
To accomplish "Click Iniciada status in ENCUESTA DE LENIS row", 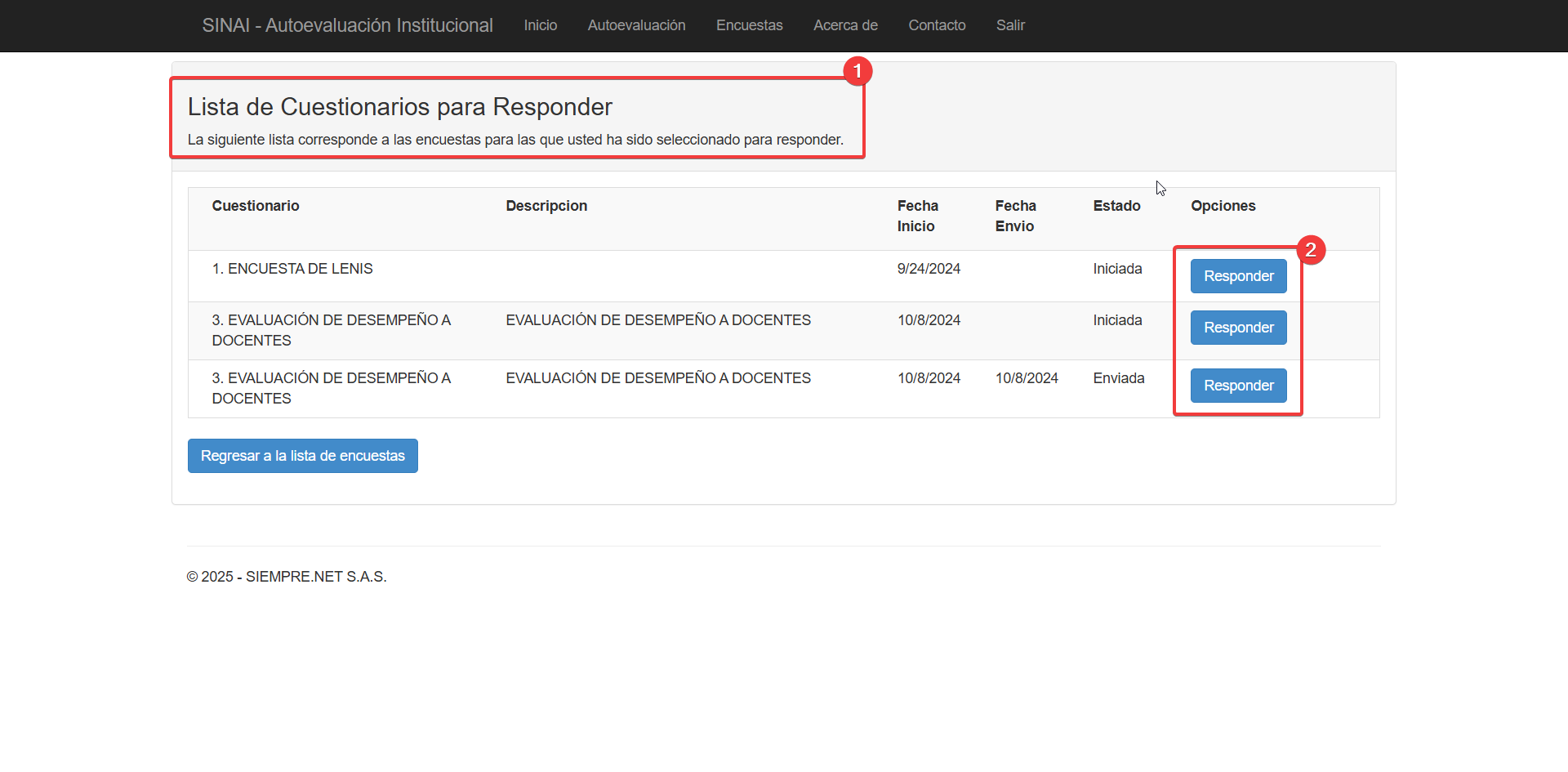I will [x=1117, y=269].
